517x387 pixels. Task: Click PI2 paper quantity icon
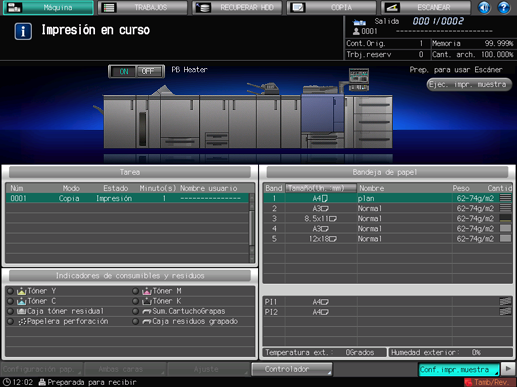[x=505, y=312]
